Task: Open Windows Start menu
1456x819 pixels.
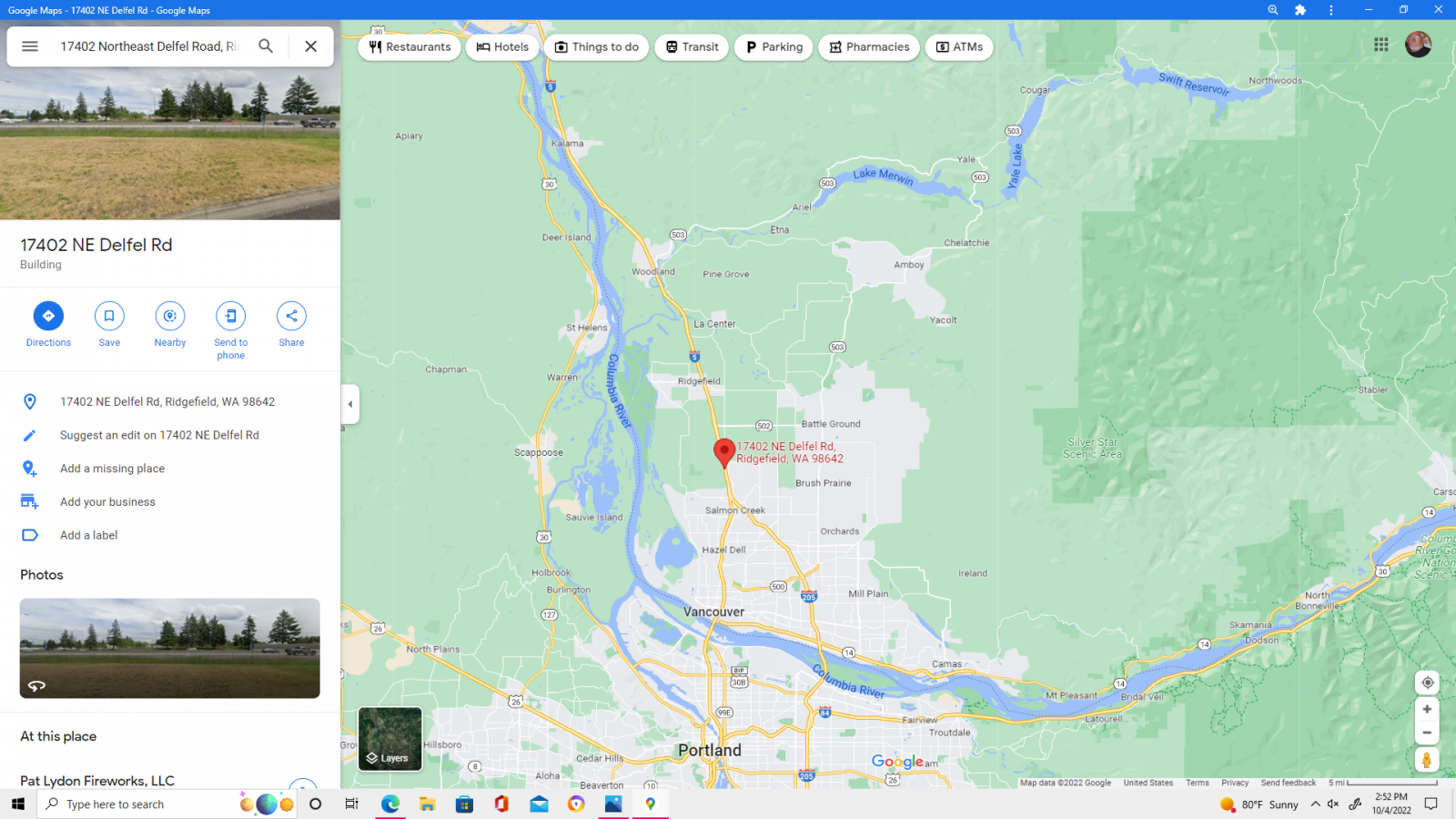Action: pyautogui.click(x=18, y=804)
